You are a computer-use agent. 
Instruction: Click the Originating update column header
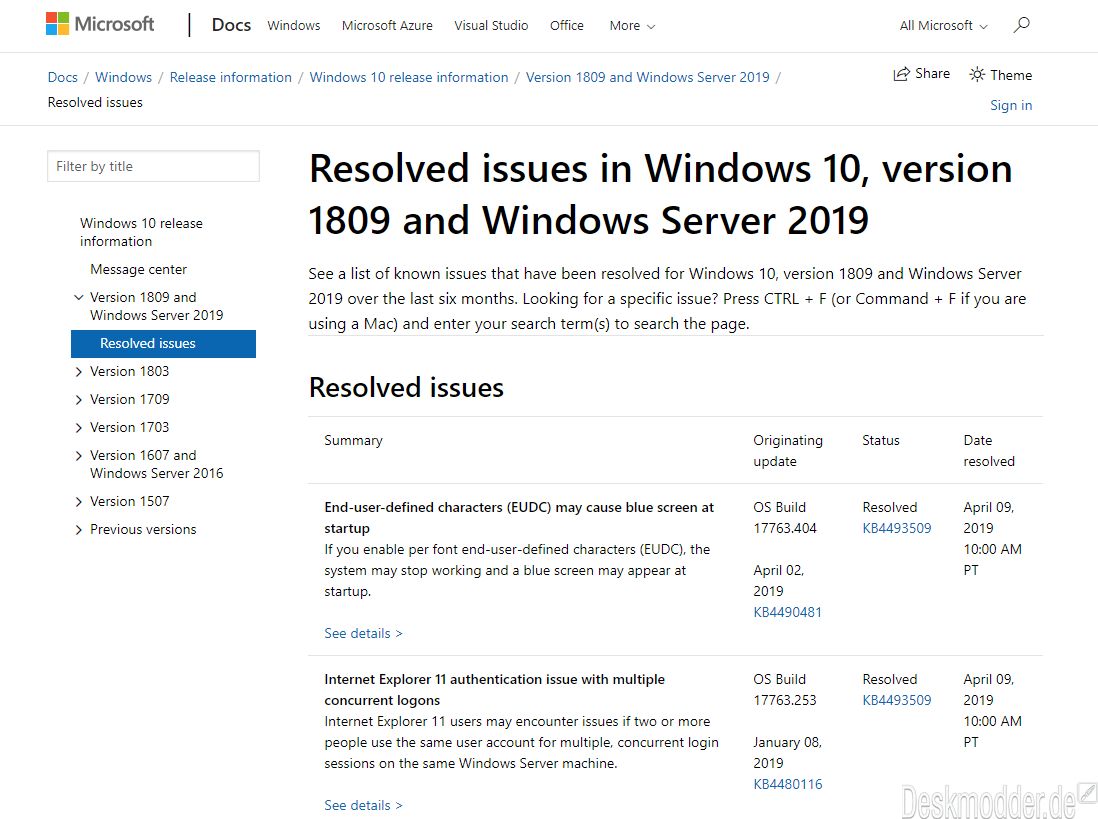coord(788,451)
